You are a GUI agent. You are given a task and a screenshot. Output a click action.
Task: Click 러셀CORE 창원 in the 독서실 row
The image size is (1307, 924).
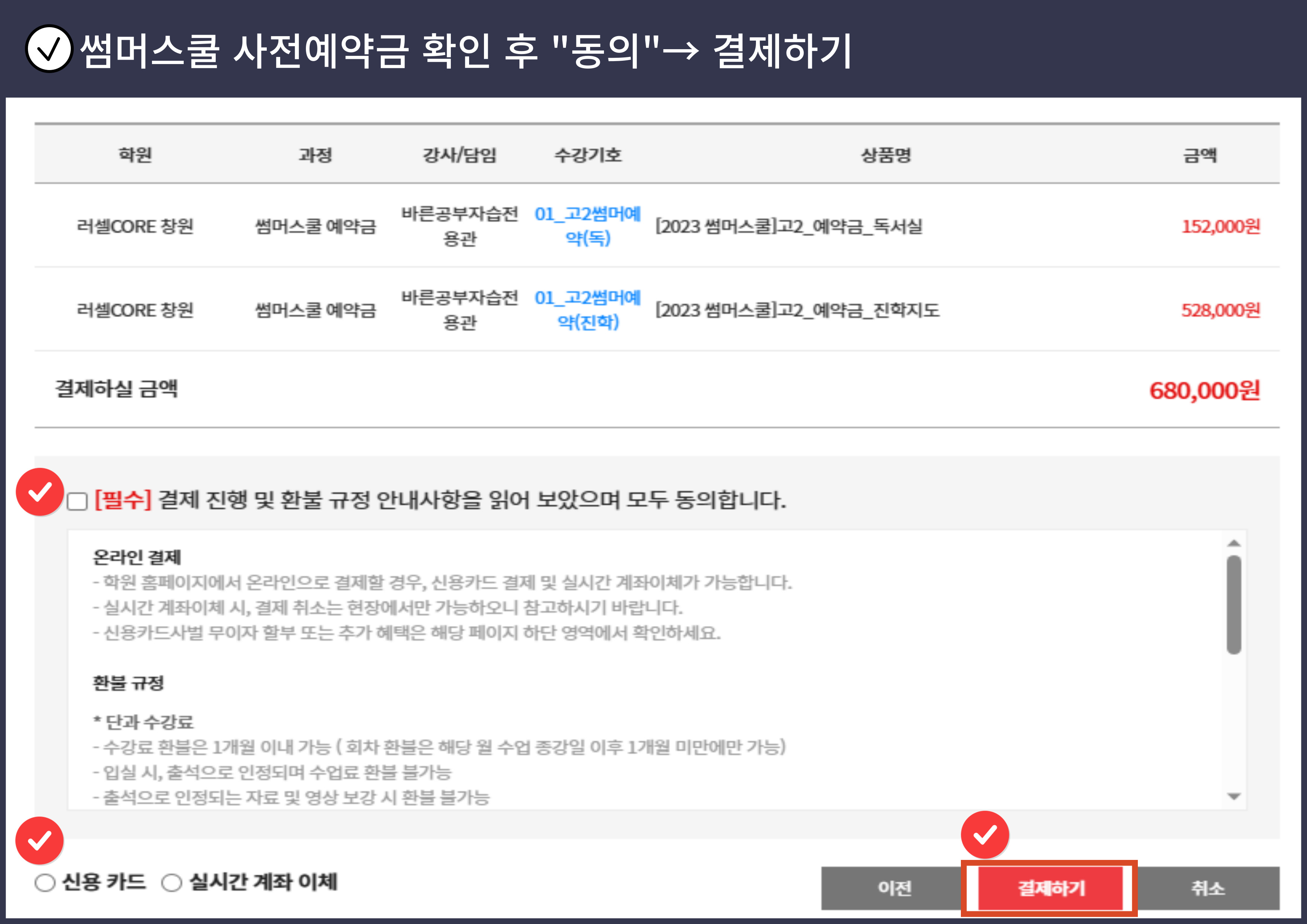click(135, 227)
